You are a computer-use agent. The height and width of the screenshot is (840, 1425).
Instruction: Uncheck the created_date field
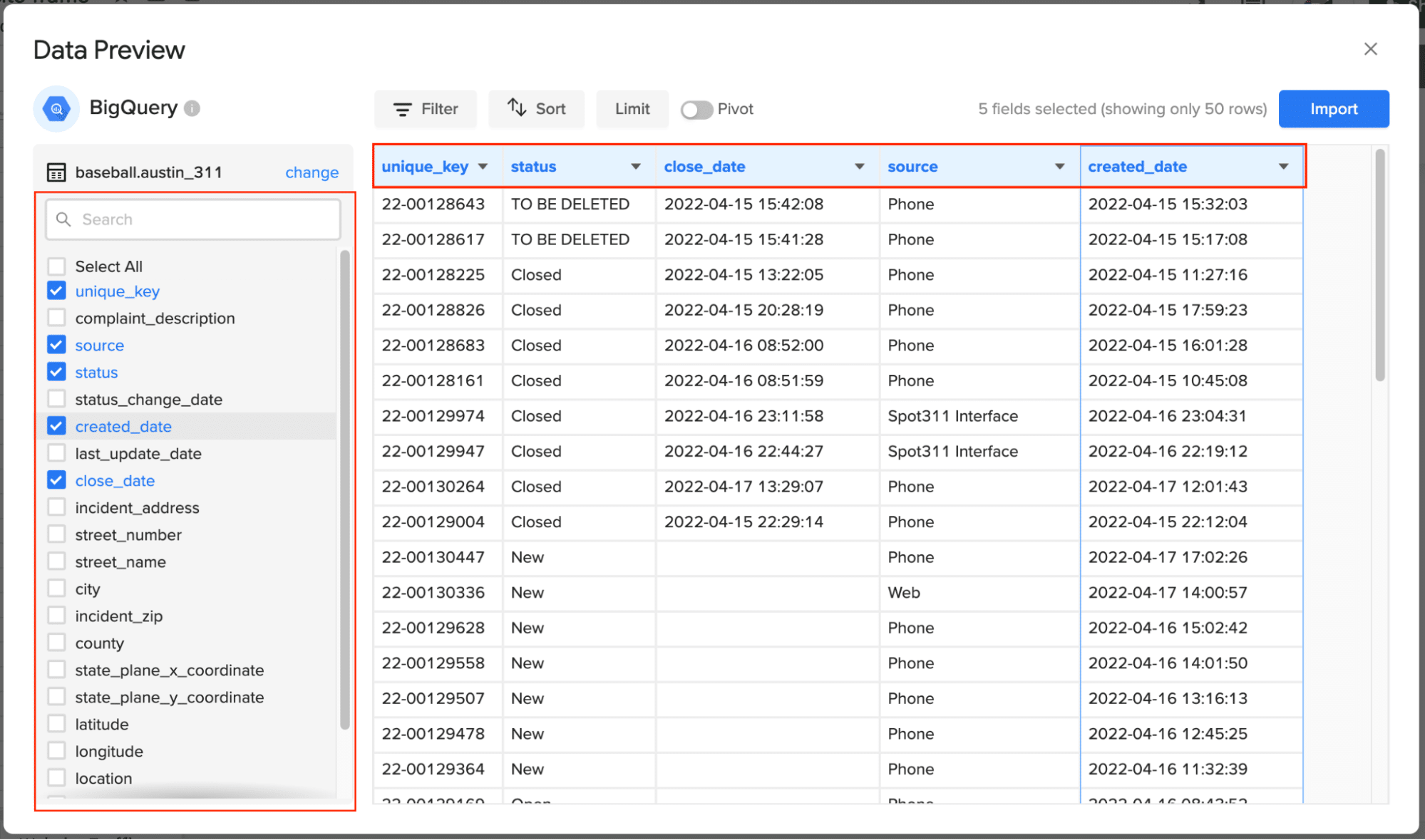(56, 426)
